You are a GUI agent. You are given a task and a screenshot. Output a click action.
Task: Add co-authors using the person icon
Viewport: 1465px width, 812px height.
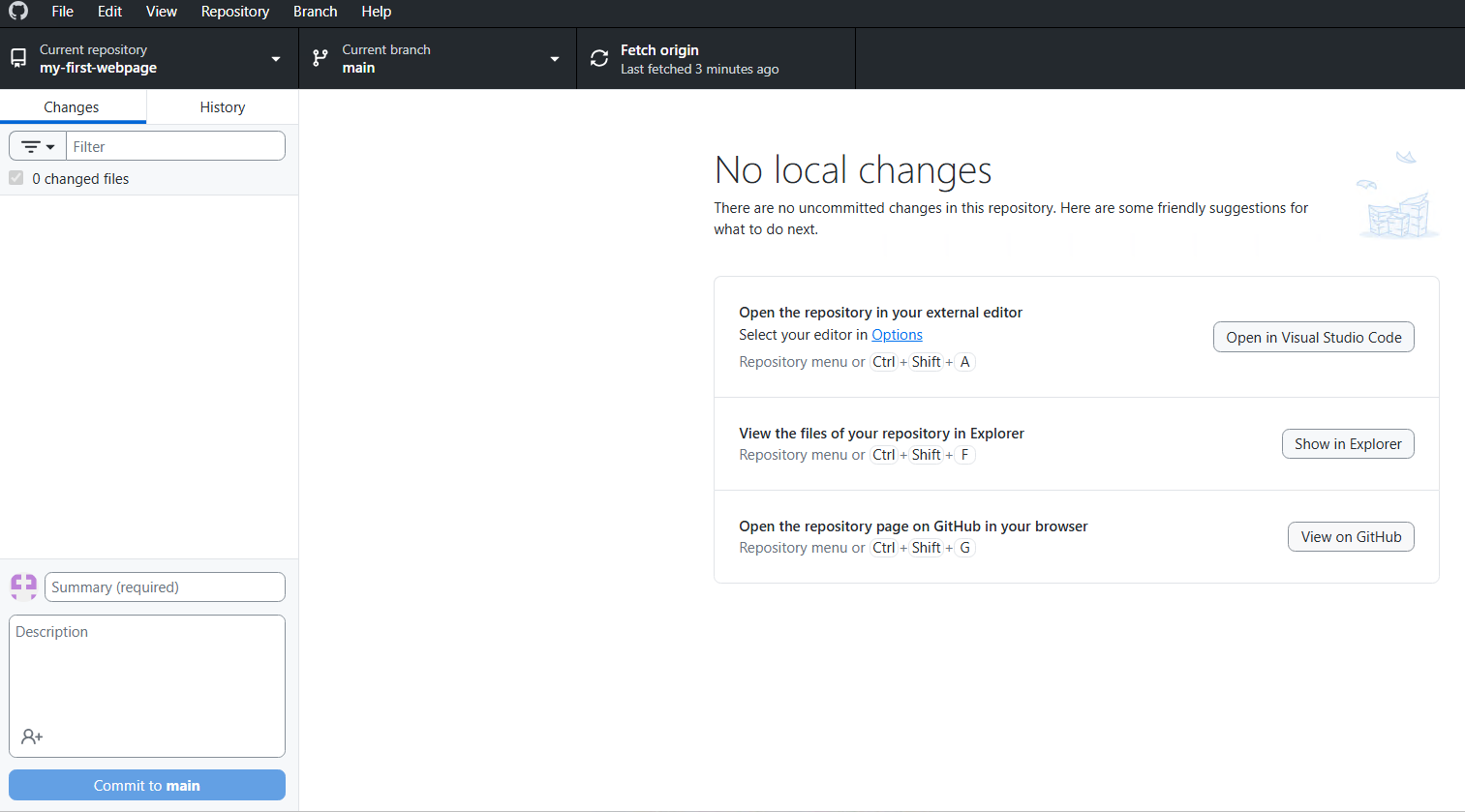pos(32,737)
